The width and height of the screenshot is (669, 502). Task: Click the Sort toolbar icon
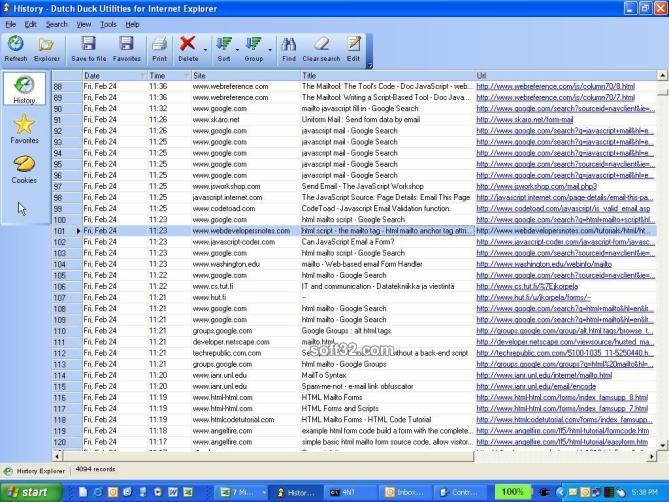coord(224,44)
